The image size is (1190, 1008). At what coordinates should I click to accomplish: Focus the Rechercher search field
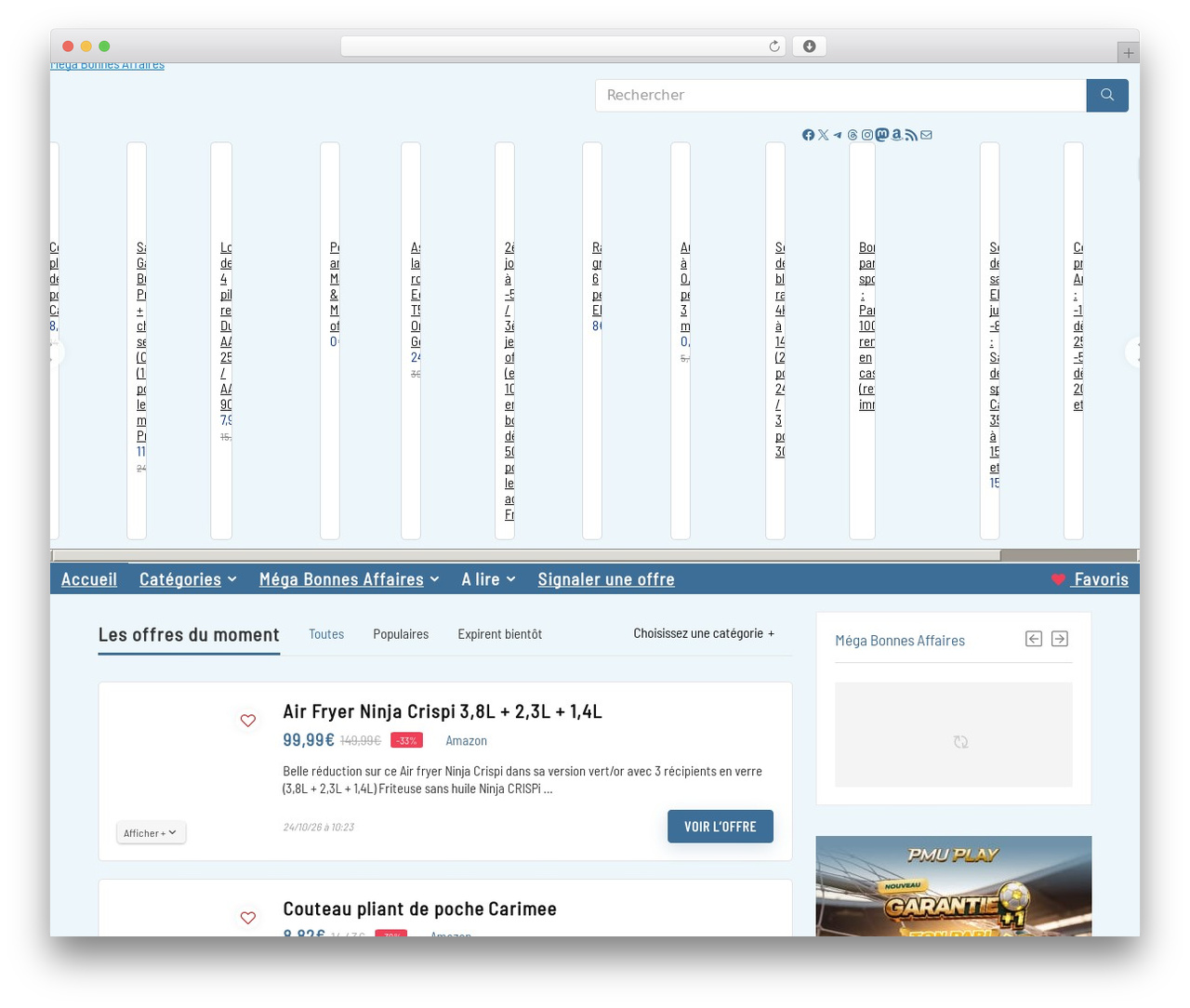(840, 95)
